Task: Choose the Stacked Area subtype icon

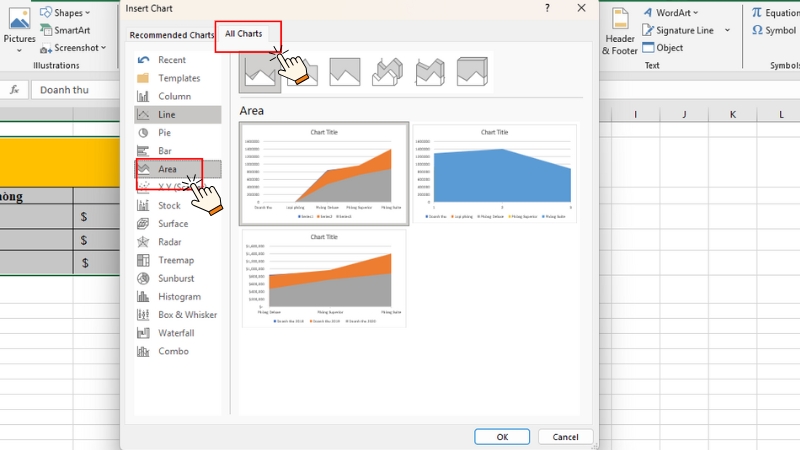Action: pyautogui.click(x=302, y=71)
